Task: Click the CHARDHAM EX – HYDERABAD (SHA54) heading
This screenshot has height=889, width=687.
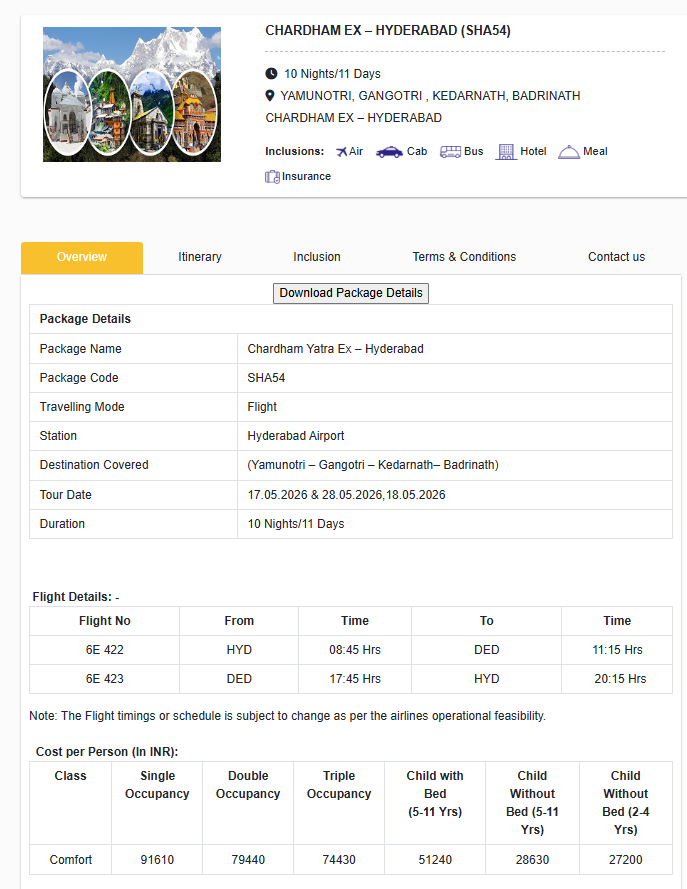Action: point(388,31)
